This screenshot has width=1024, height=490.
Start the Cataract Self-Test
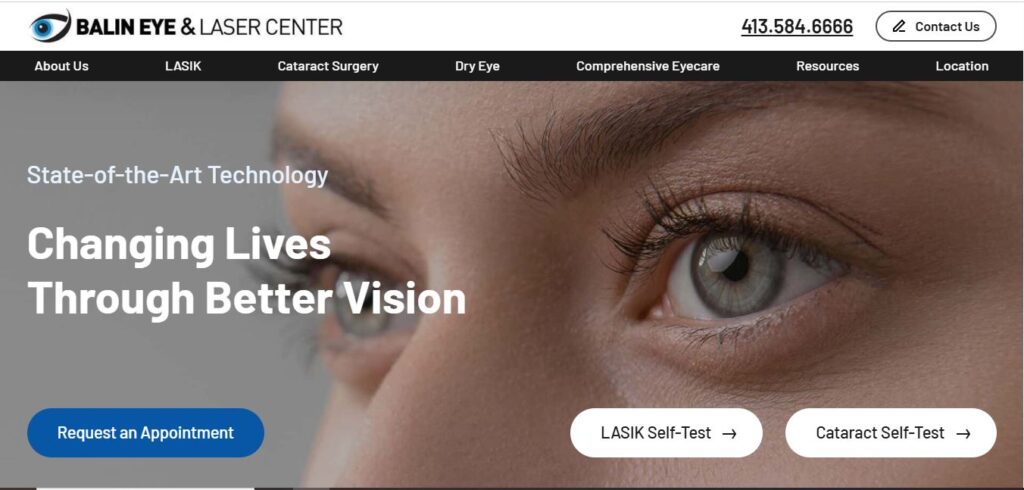tap(891, 433)
